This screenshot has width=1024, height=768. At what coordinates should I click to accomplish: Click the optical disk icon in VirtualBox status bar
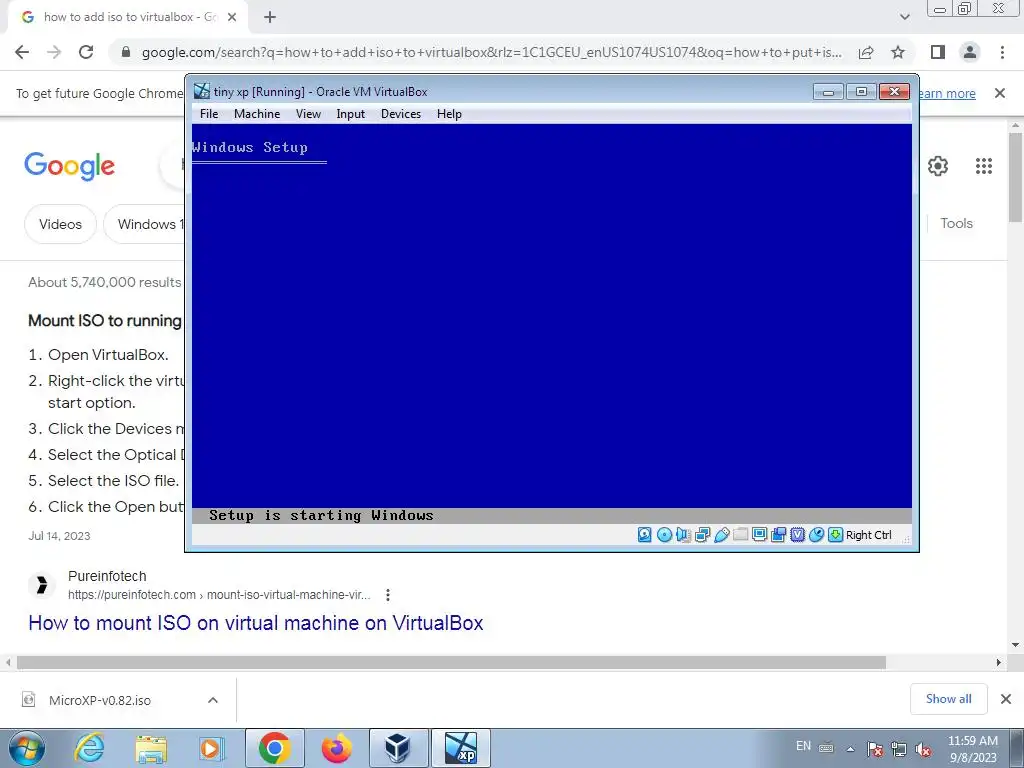[x=664, y=535]
